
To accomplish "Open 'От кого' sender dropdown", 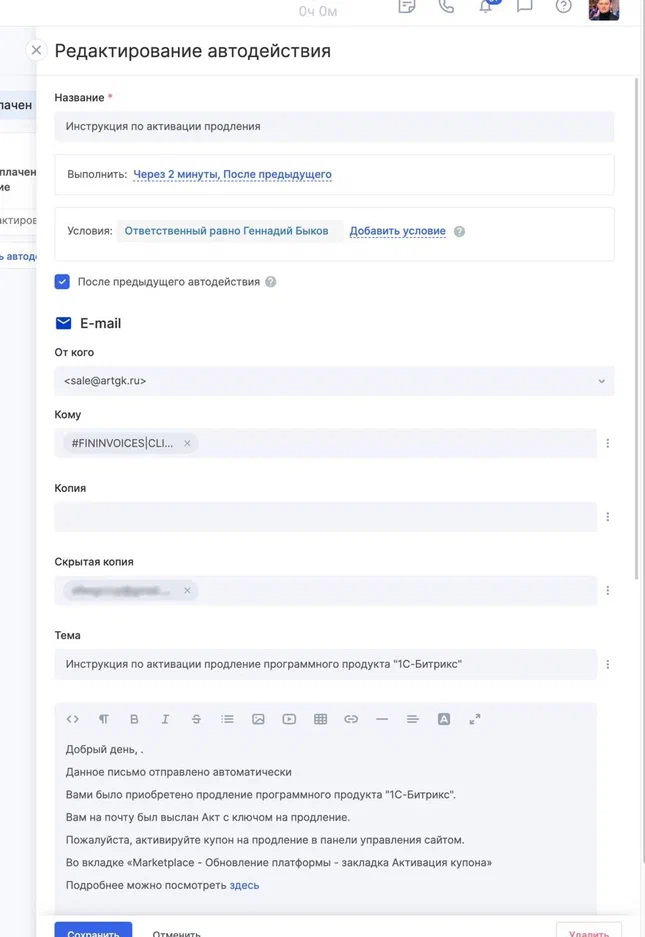I will [x=334, y=381].
